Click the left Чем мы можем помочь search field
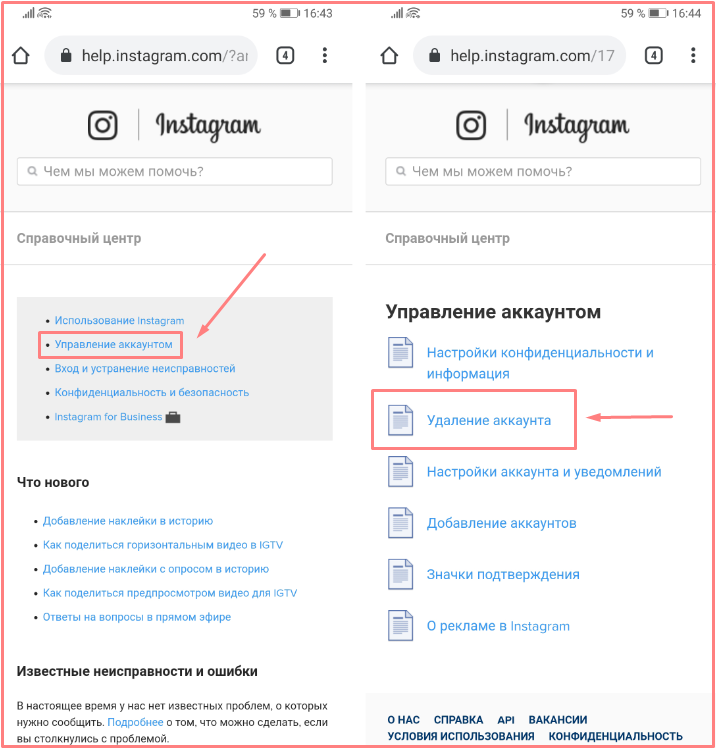Image resolution: width=716 pixels, height=749 pixels. [x=175, y=171]
